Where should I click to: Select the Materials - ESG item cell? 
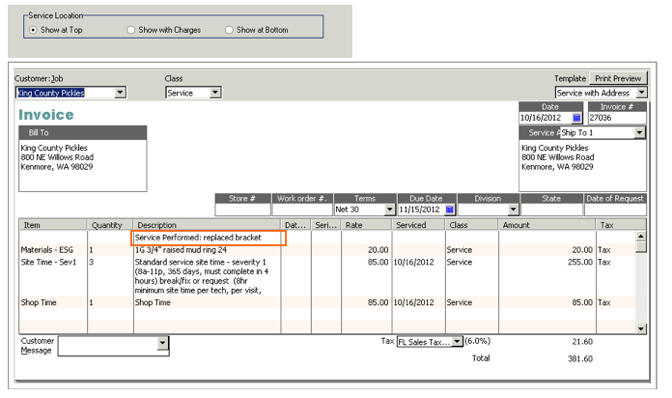pyautogui.click(x=53, y=250)
